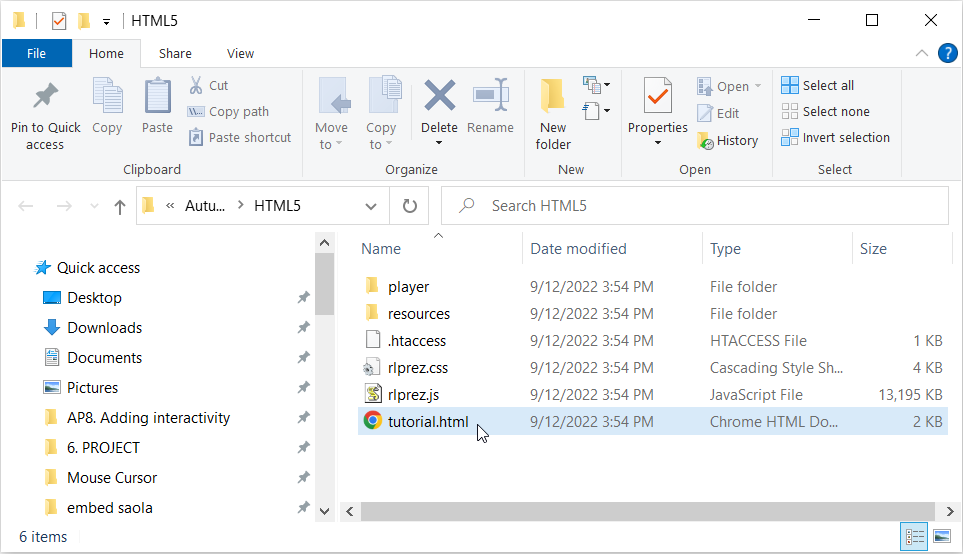Open the File tab

[37, 53]
